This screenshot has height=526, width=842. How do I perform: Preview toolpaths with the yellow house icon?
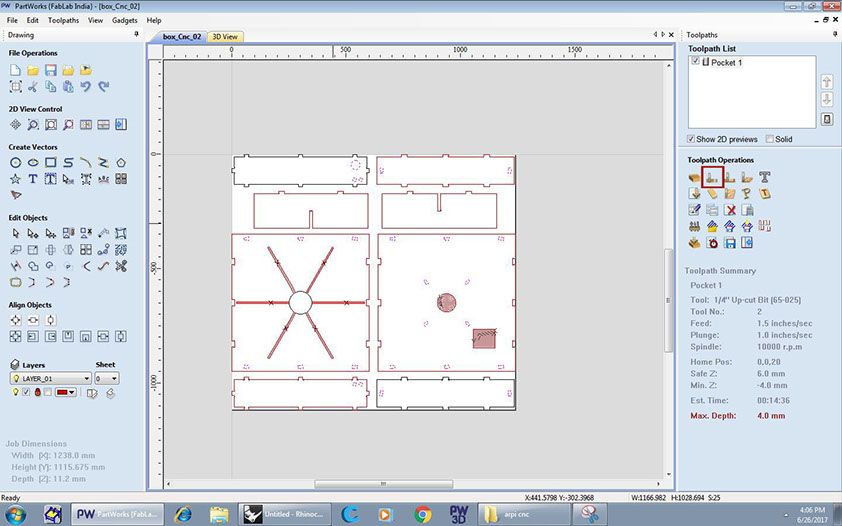(x=713, y=226)
